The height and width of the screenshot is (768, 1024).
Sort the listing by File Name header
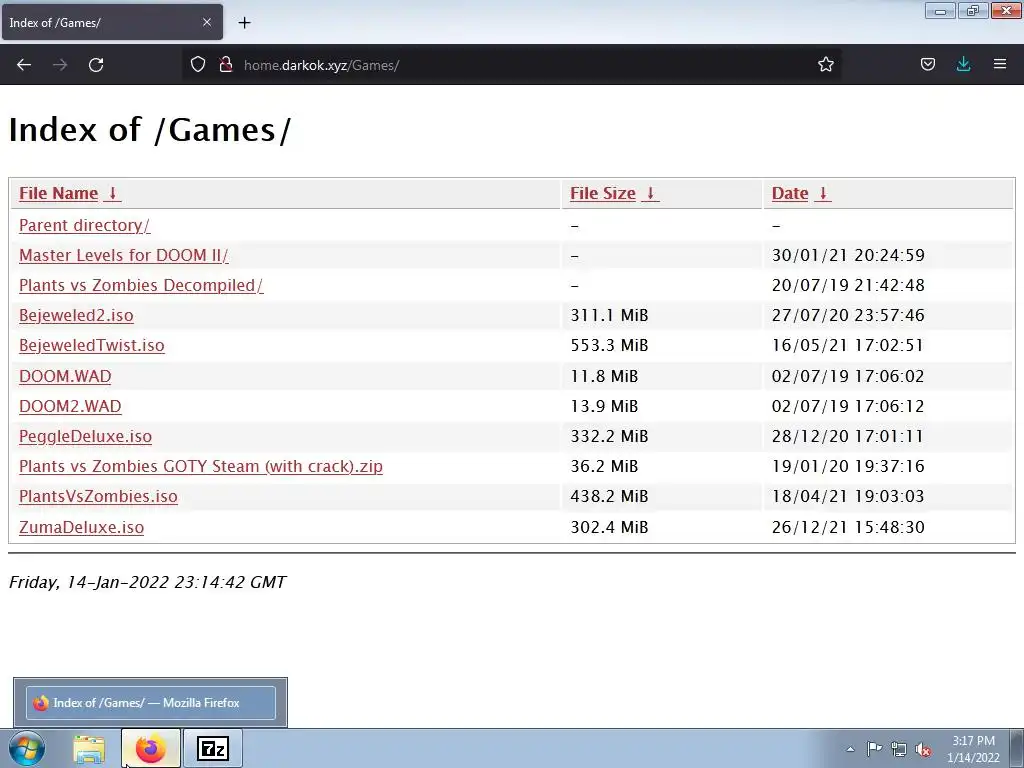click(x=58, y=193)
